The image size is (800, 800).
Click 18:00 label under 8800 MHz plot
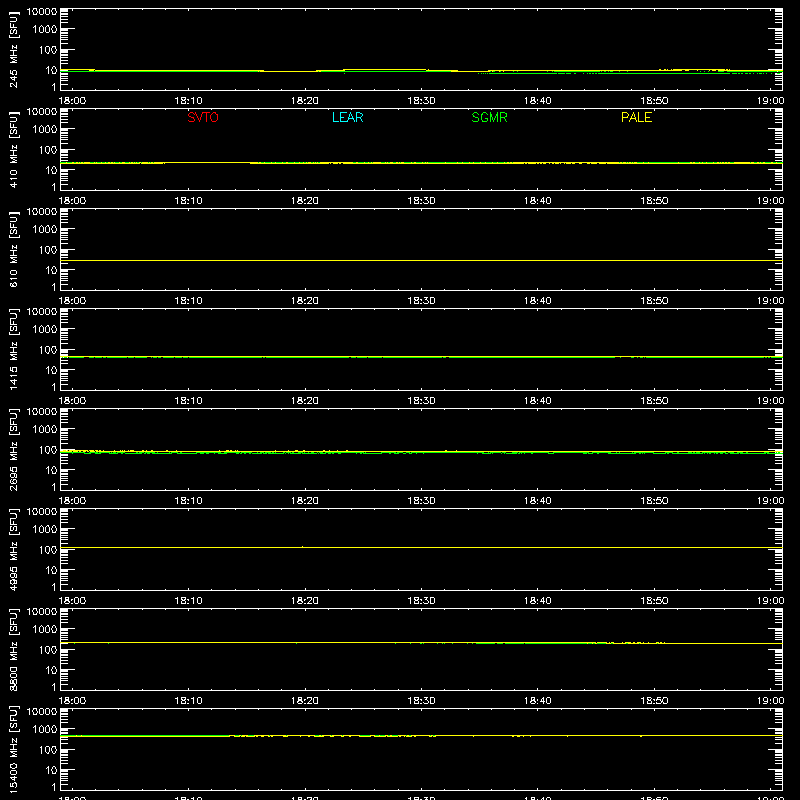tap(72, 701)
